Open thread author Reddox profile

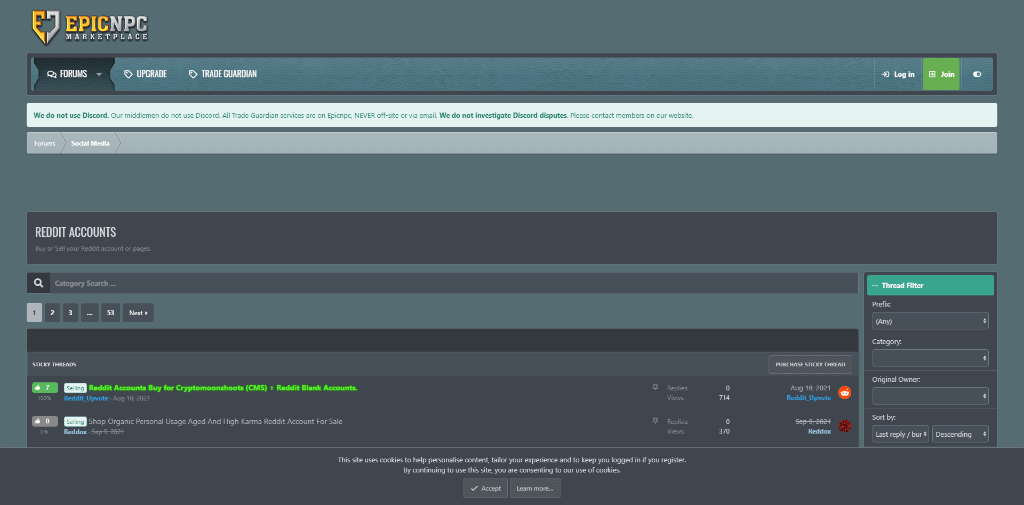point(76,432)
